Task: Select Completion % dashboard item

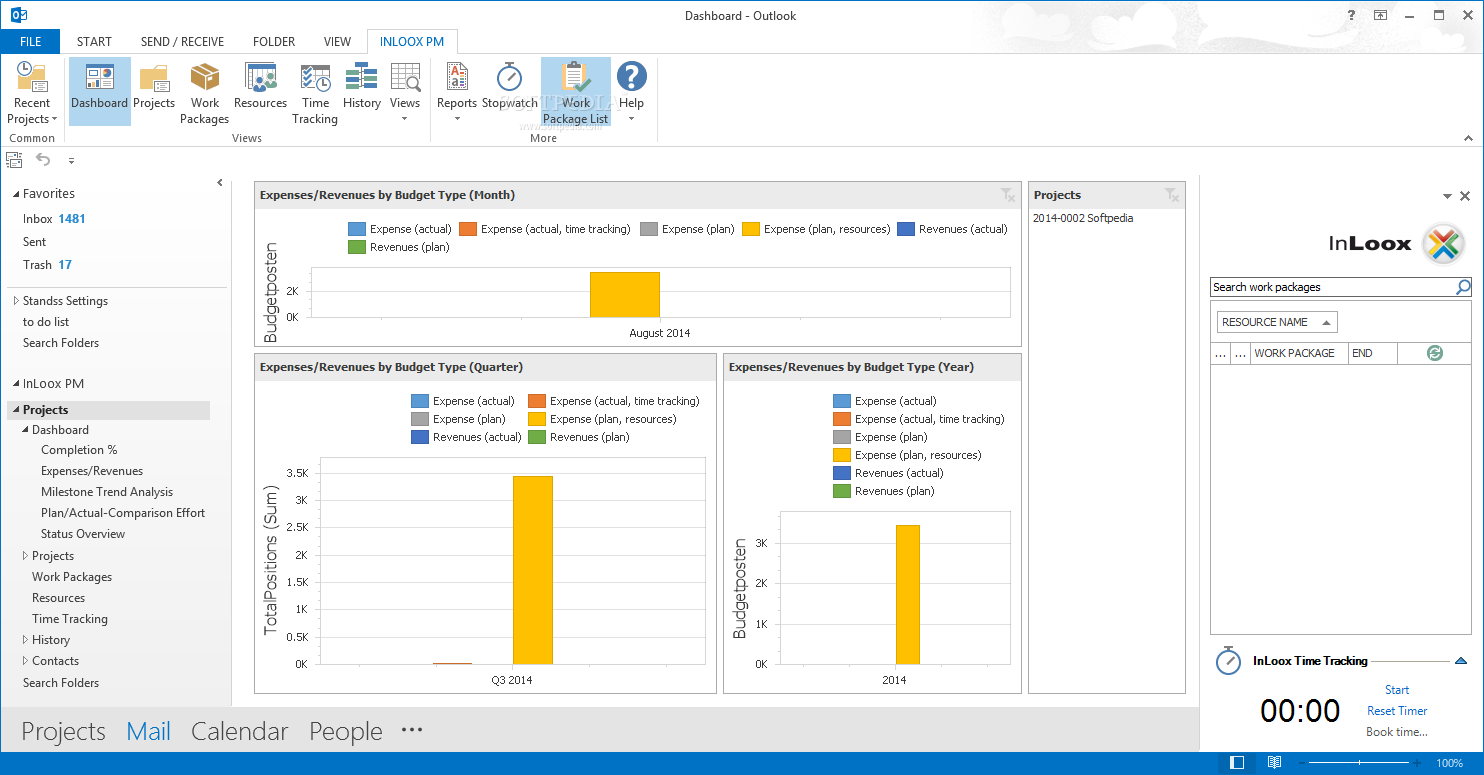Action: pyautogui.click(x=79, y=450)
